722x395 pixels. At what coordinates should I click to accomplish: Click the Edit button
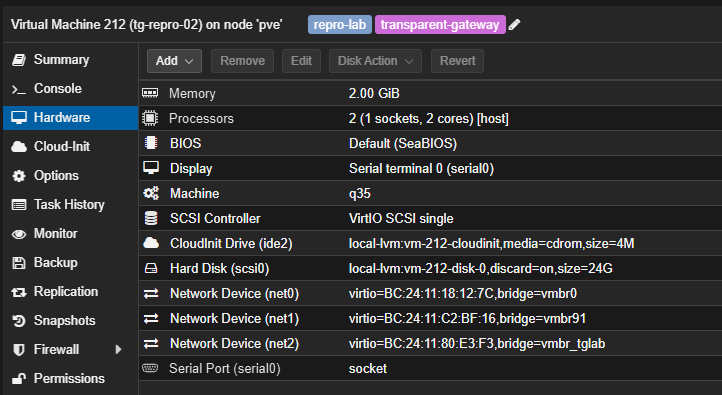pos(301,61)
